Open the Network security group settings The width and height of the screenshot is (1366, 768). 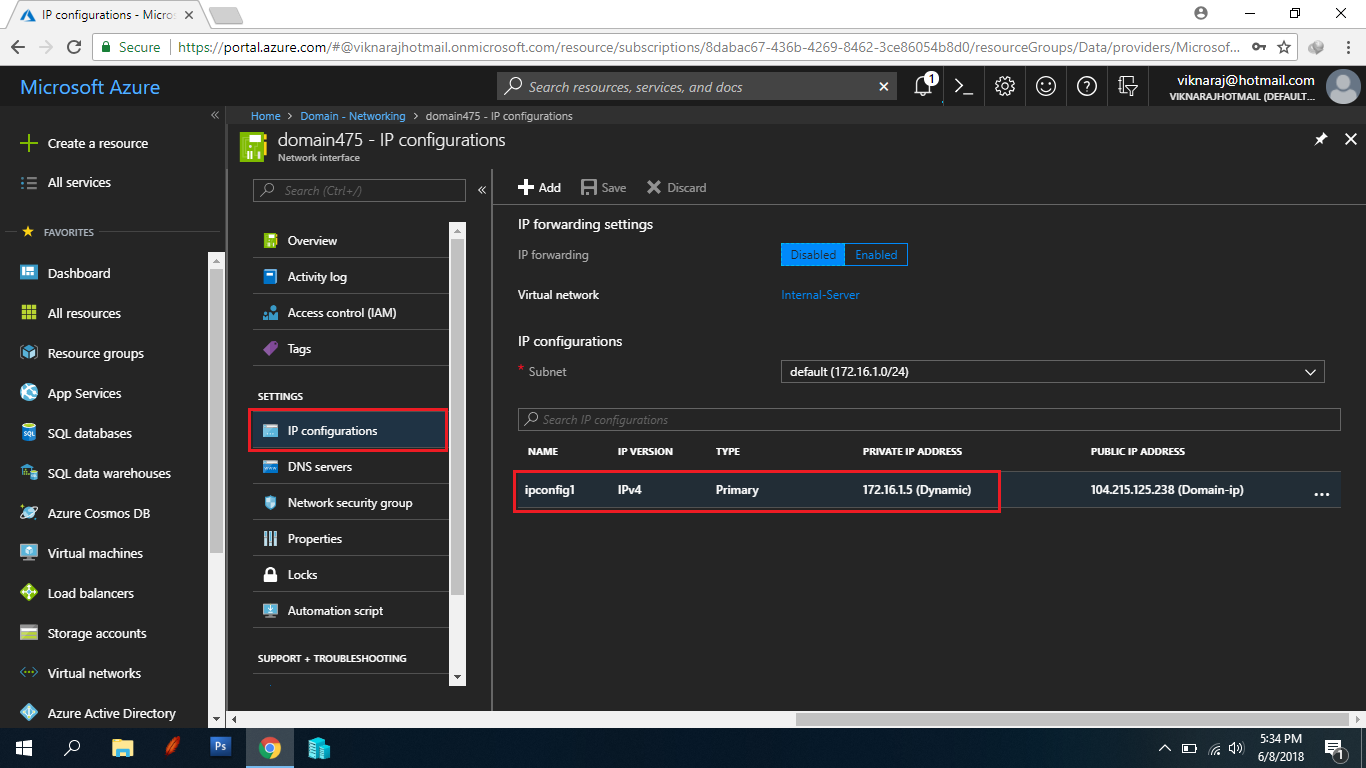tap(347, 502)
